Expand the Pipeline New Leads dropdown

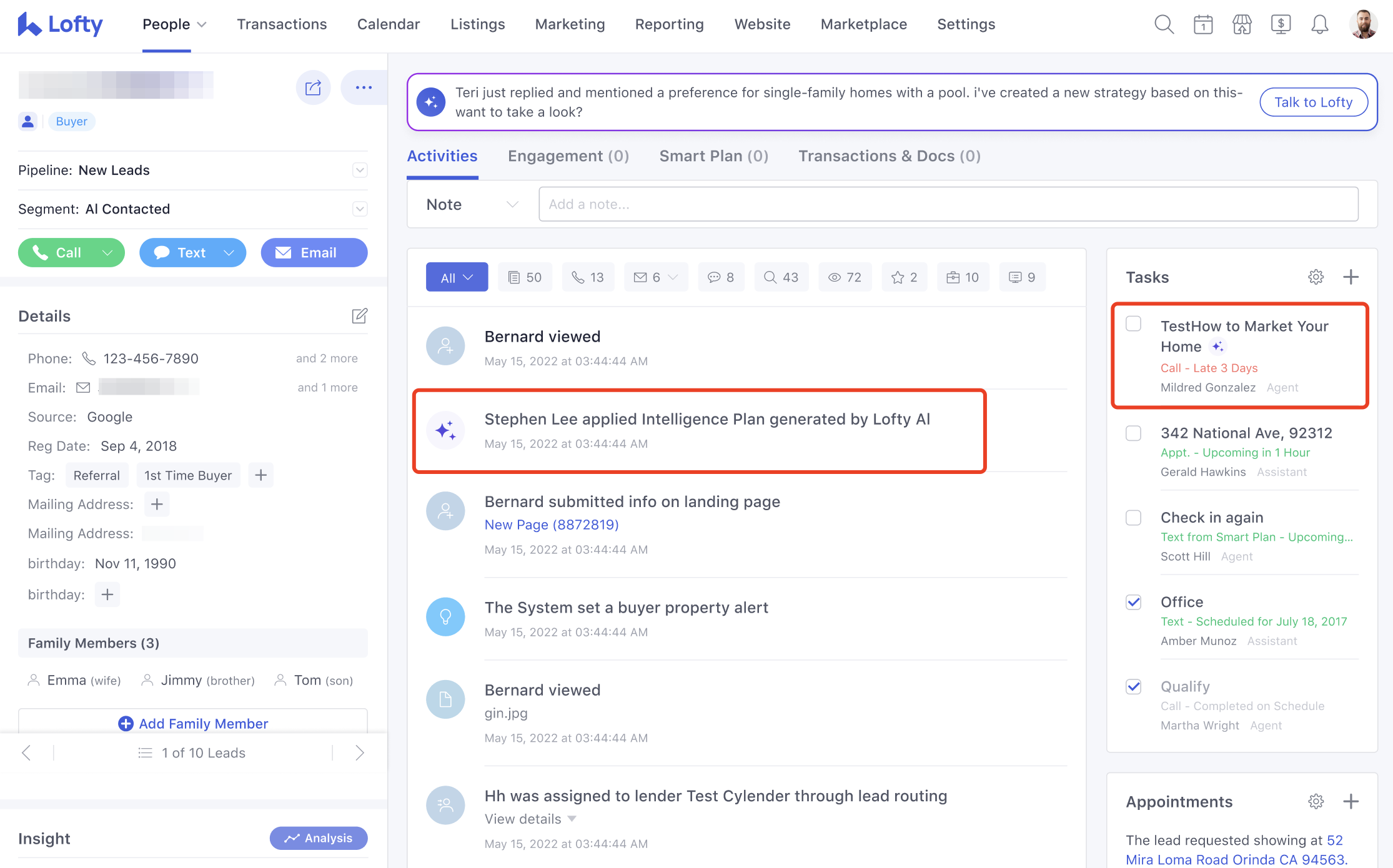[x=360, y=170]
